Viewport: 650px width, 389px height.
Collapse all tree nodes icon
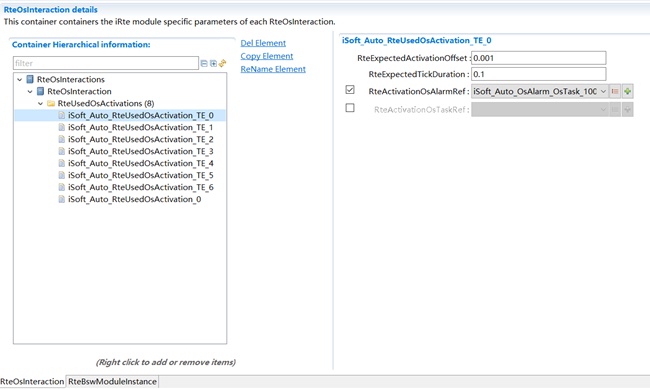tap(204, 63)
